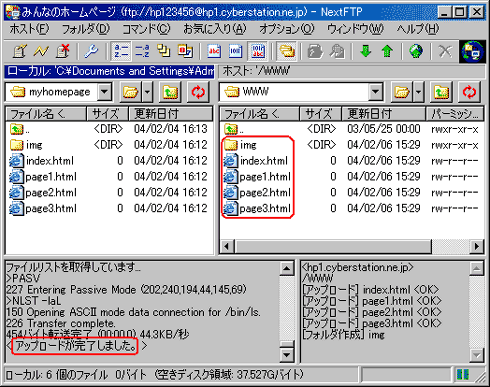Expand the host www folder dropdown

(x=375, y=91)
